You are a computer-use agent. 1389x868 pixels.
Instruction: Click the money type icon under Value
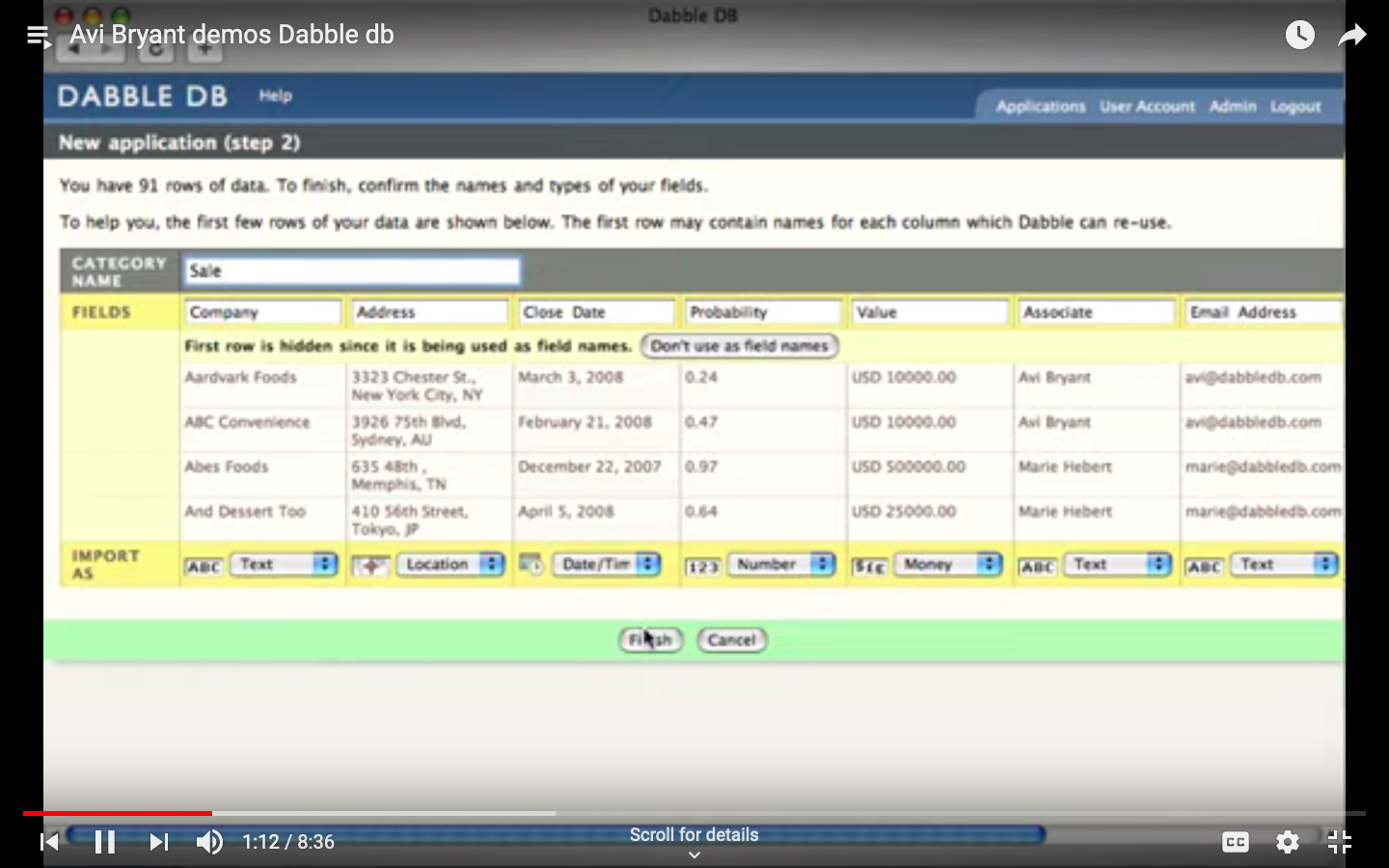click(x=869, y=567)
